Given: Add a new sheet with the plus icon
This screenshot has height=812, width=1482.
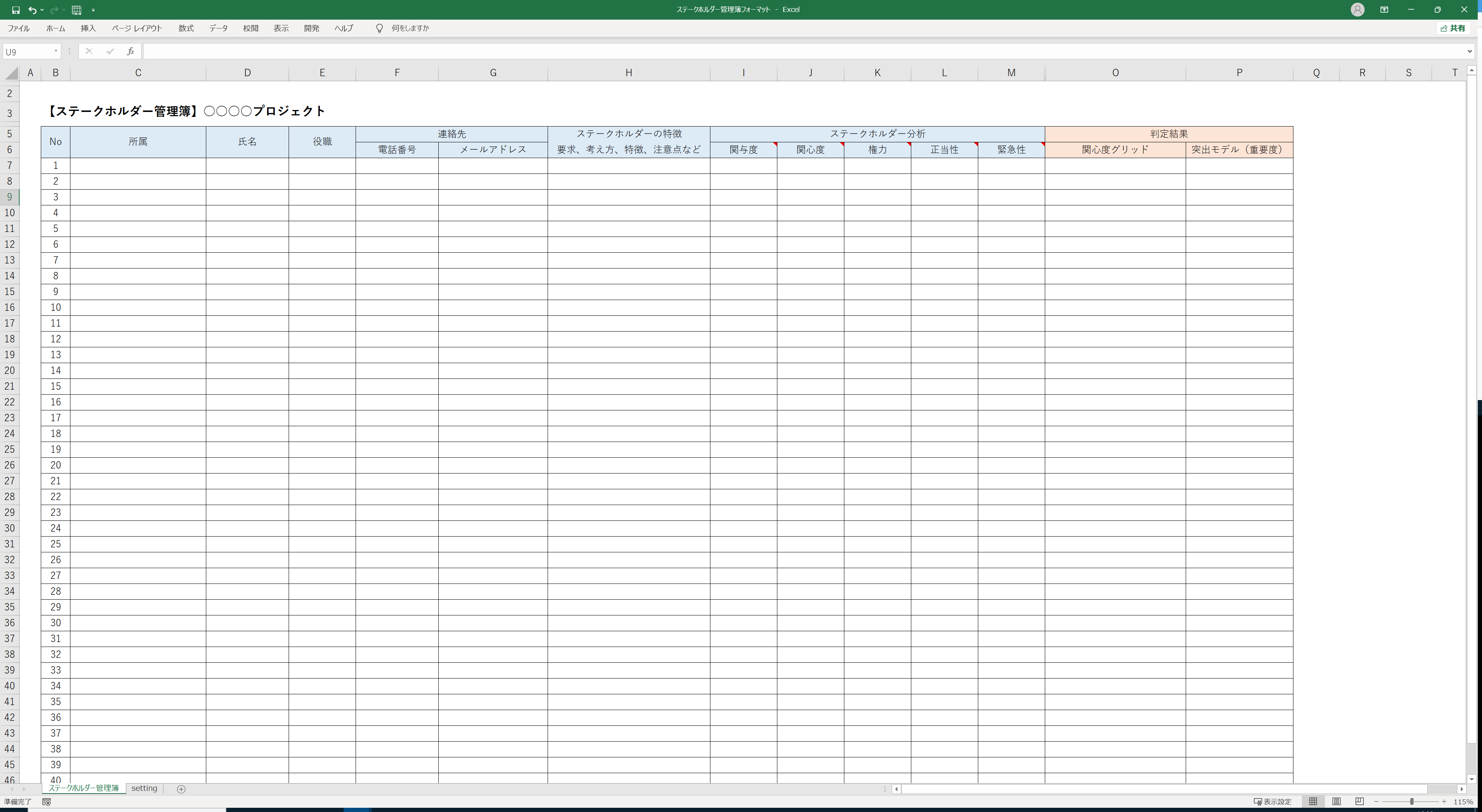Looking at the screenshot, I should [181, 789].
